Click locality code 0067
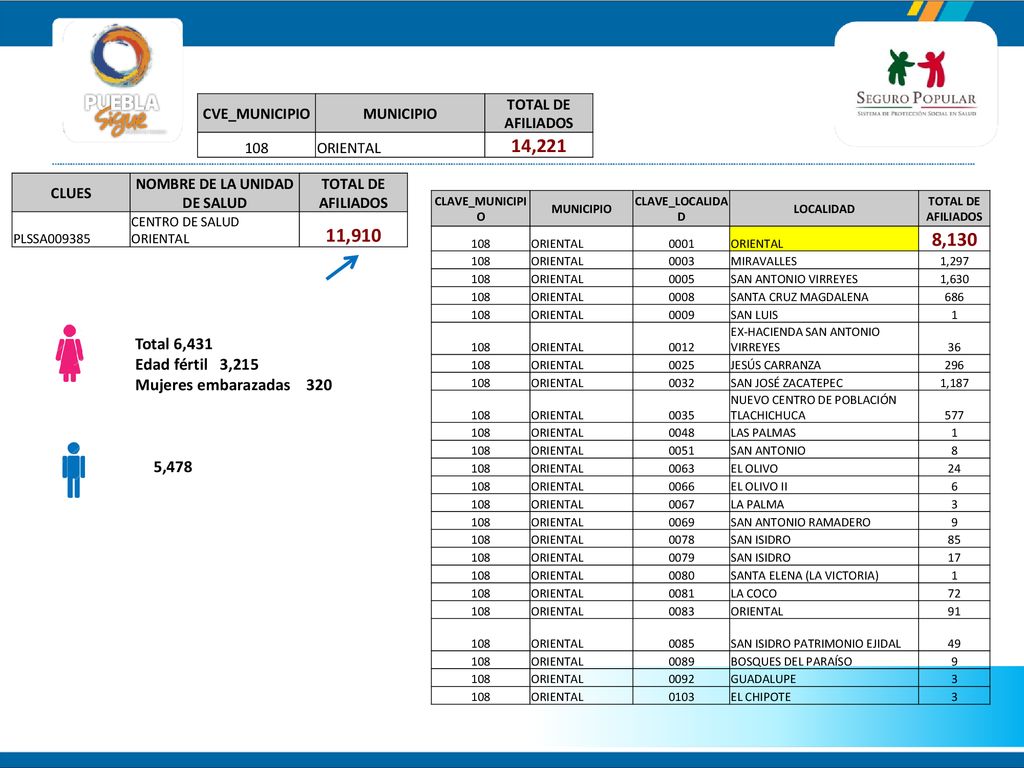The height and width of the screenshot is (768, 1024). coord(681,504)
